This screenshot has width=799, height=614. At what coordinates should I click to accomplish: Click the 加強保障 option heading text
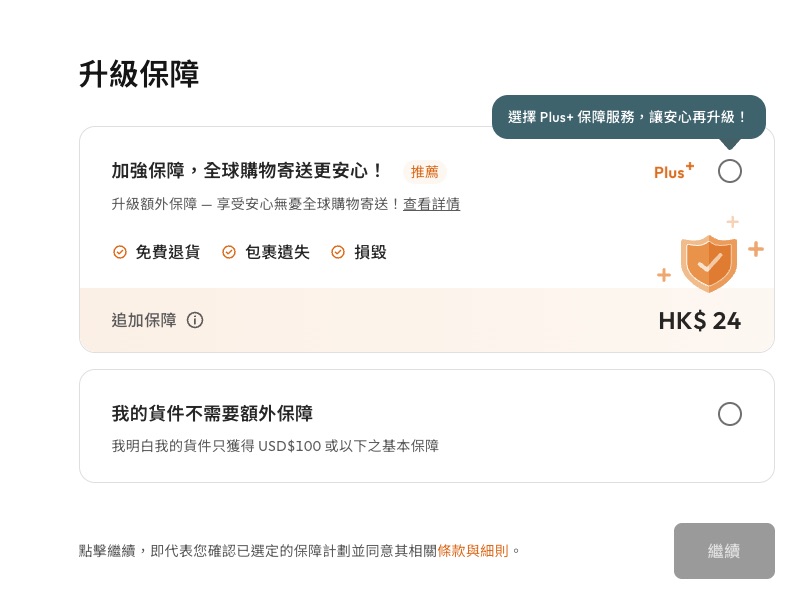click(248, 171)
